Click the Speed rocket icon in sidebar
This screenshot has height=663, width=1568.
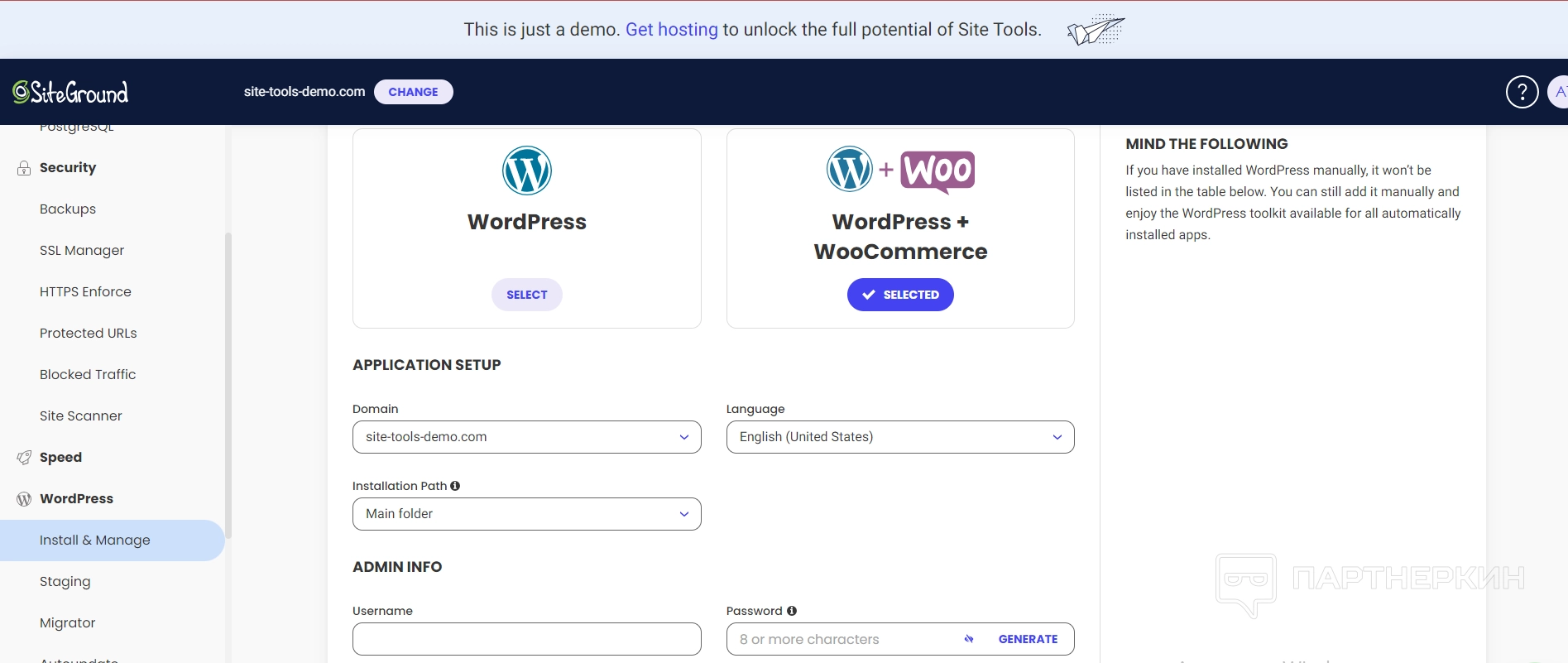[24, 458]
